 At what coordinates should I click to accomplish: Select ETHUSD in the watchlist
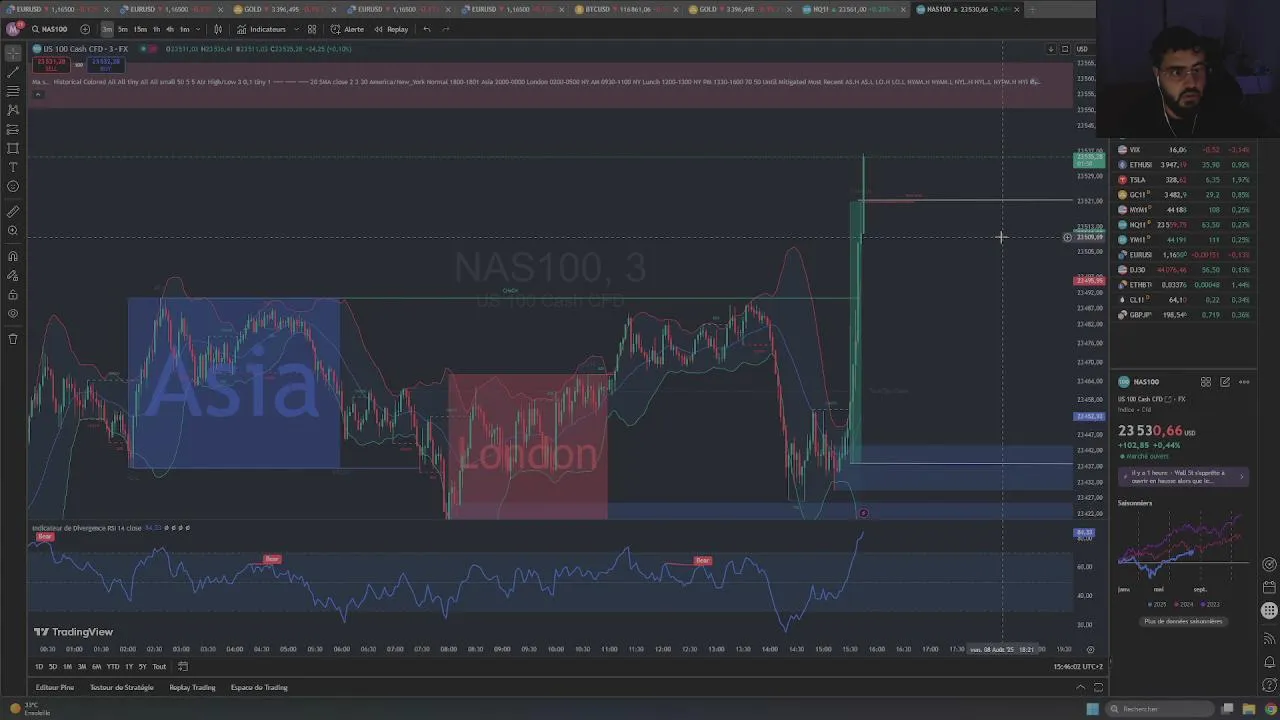(x=1185, y=165)
